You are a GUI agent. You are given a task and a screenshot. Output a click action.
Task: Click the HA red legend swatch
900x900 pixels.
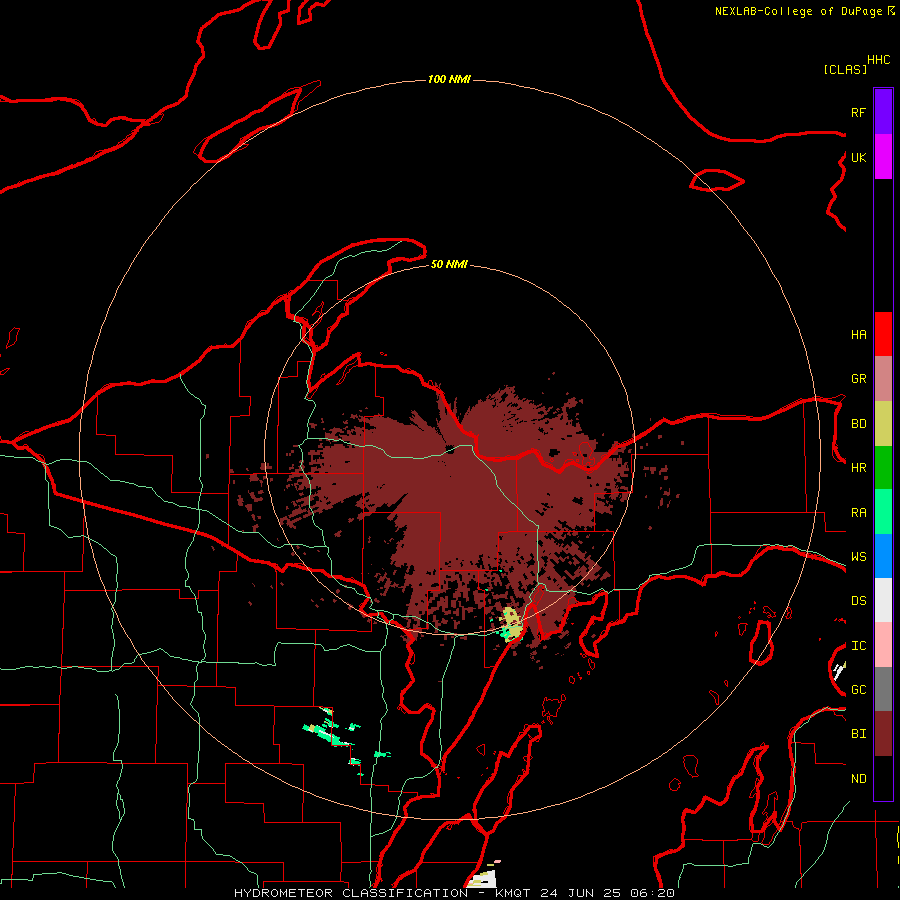pyautogui.click(x=883, y=334)
